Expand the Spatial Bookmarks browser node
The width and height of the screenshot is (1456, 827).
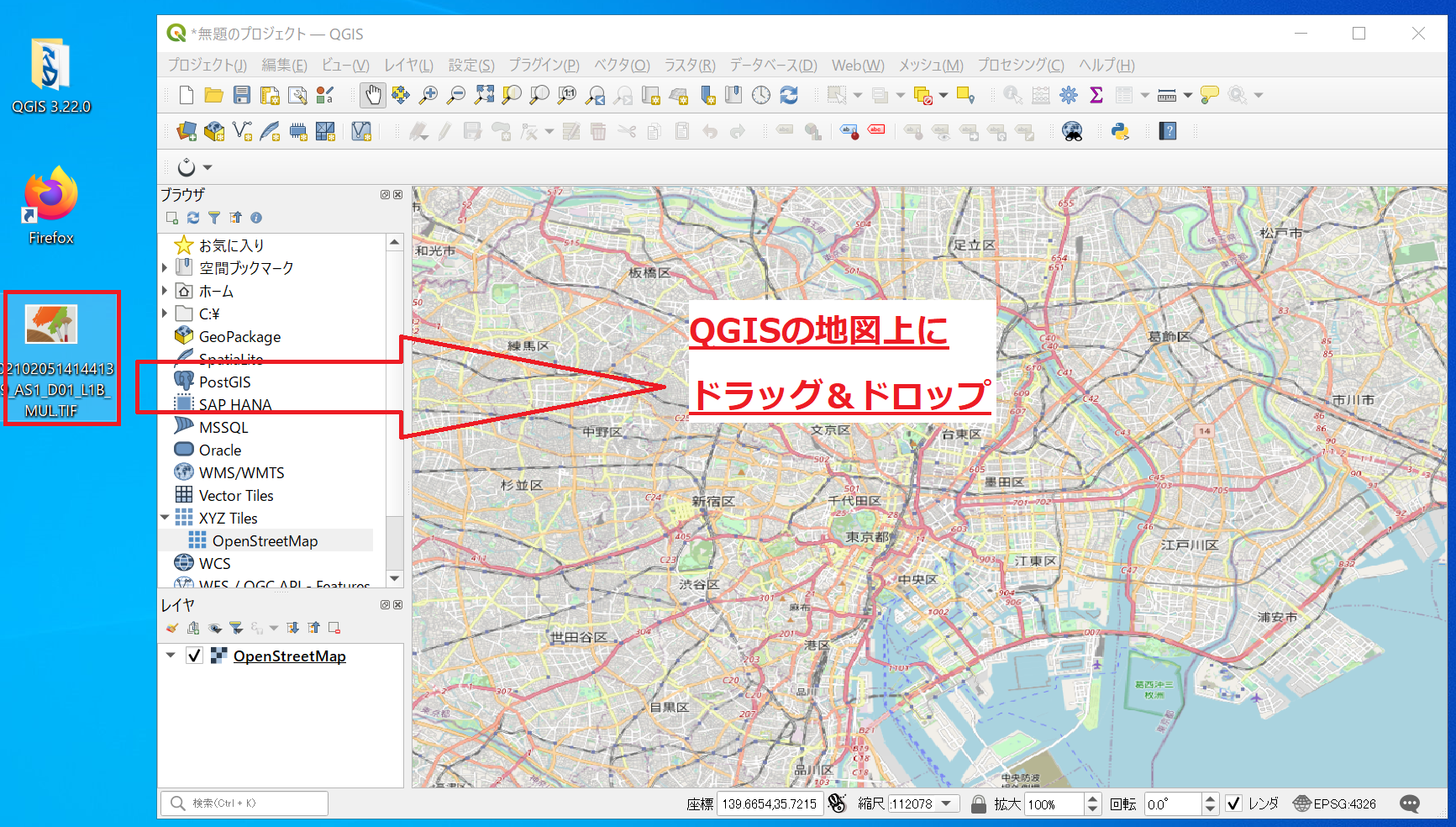point(165,268)
